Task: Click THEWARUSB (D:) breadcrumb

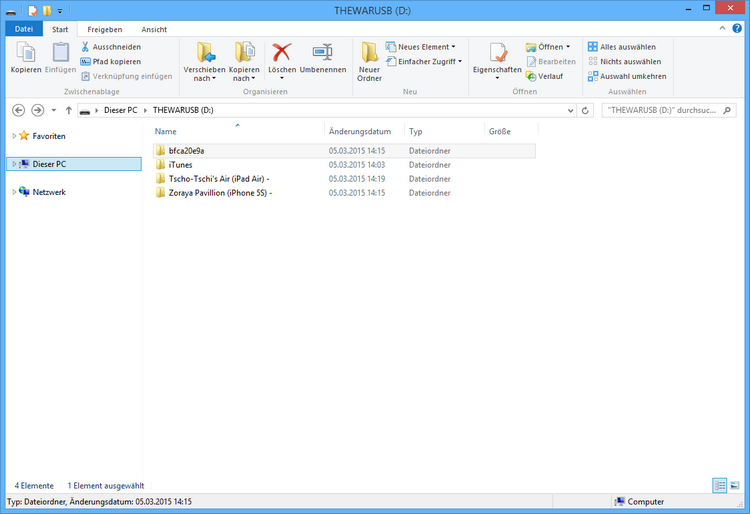Action: 183,110
